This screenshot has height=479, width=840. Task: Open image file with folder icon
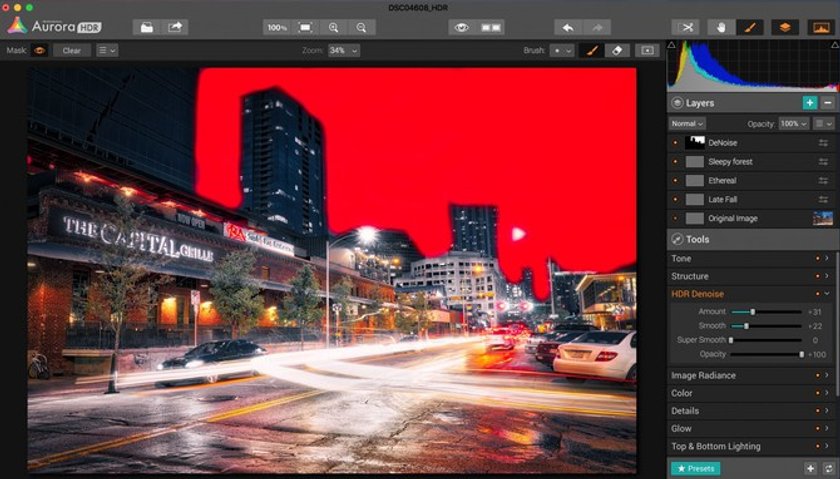pos(146,27)
